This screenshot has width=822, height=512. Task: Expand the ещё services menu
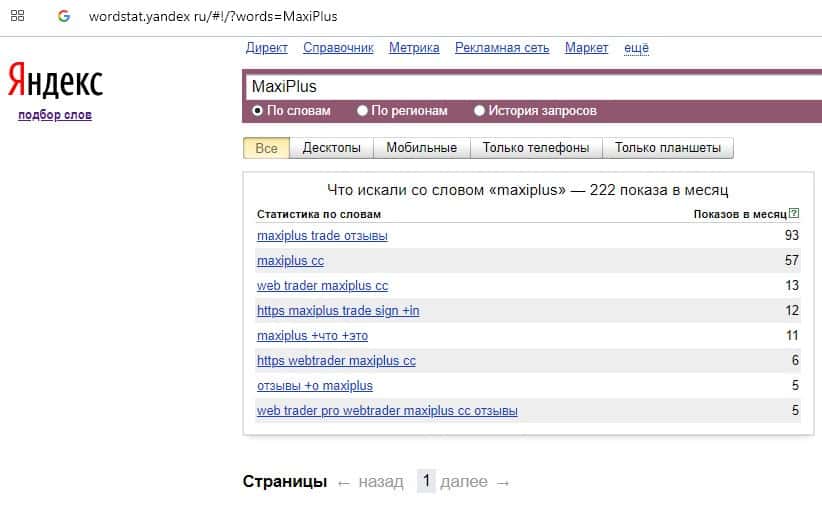[x=636, y=48]
